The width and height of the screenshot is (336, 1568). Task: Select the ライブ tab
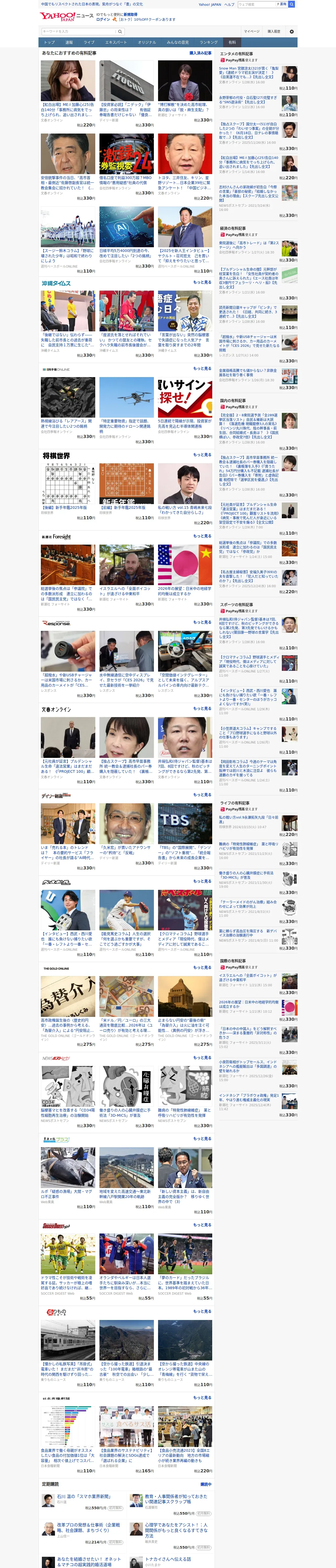click(x=89, y=43)
